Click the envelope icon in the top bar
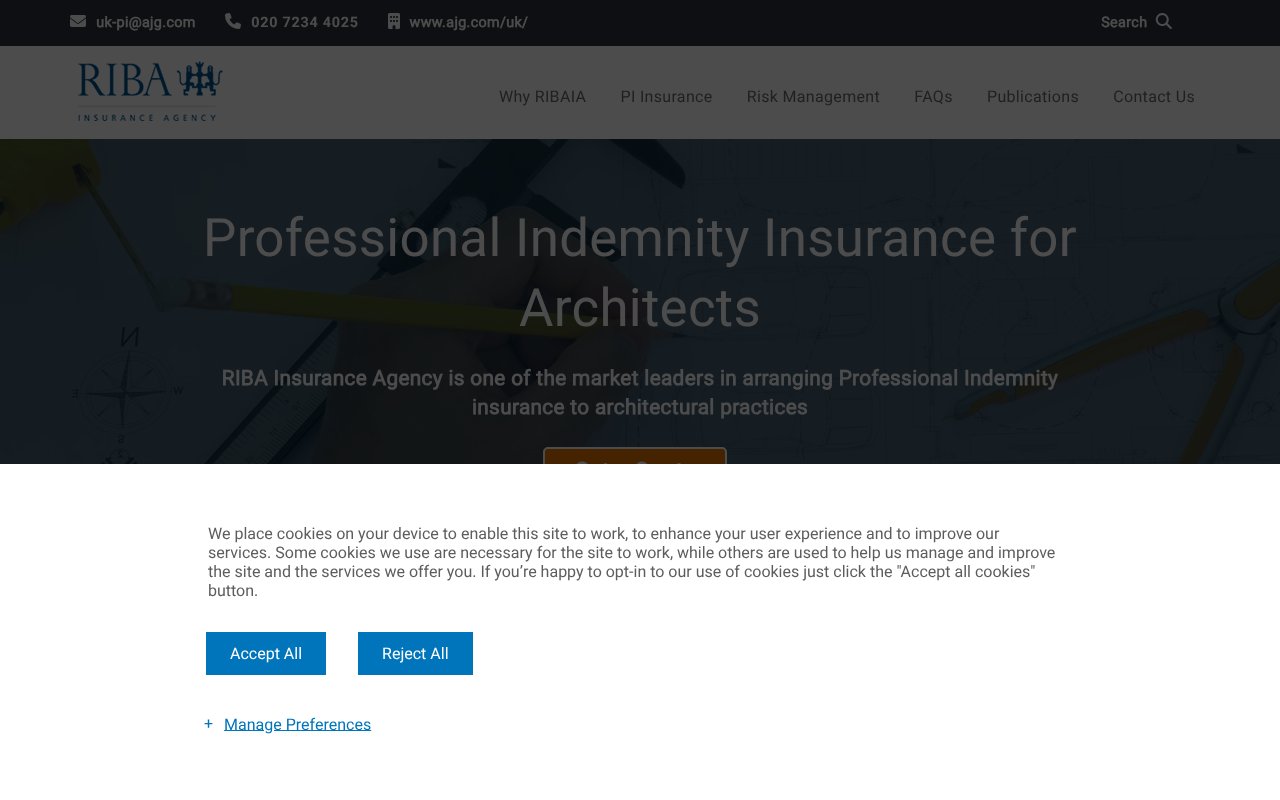The width and height of the screenshot is (1280, 800). 76,21
